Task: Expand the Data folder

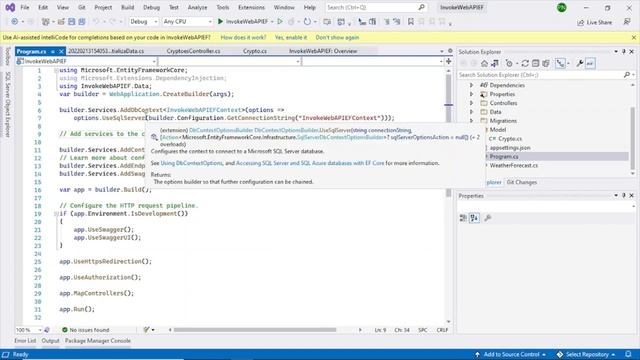Action: 471,112
